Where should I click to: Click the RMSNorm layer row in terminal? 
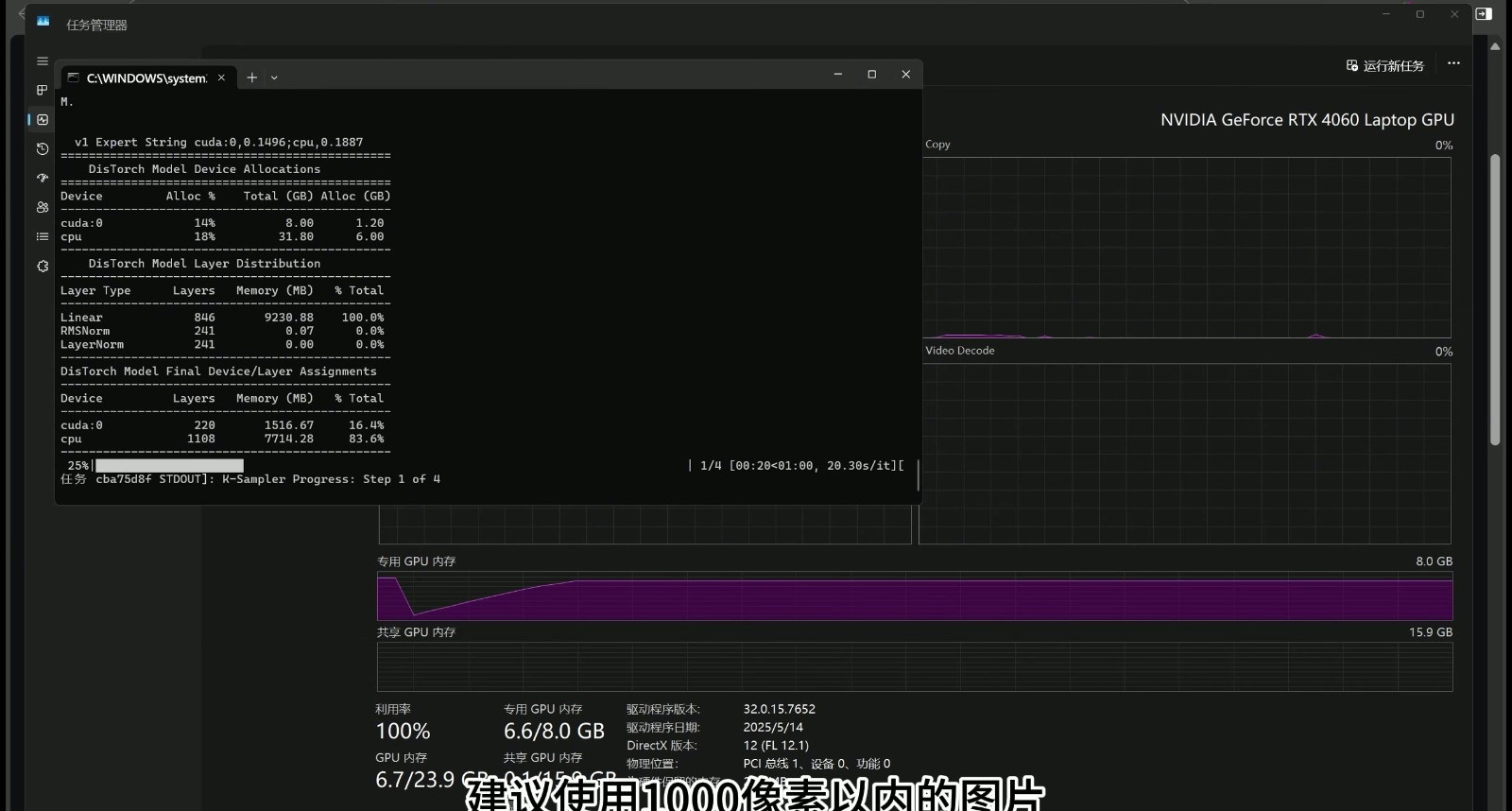(x=222, y=331)
